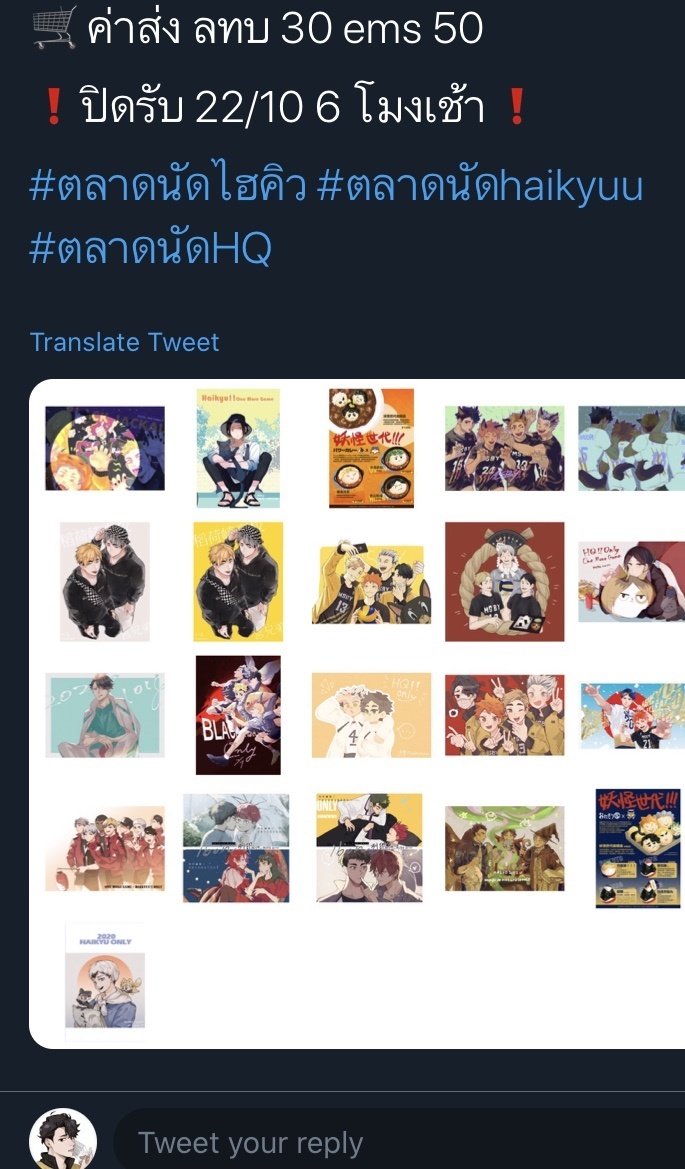Open the peace-sign group print thumbnail
The height and width of the screenshot is (1169, 685).
505,715
